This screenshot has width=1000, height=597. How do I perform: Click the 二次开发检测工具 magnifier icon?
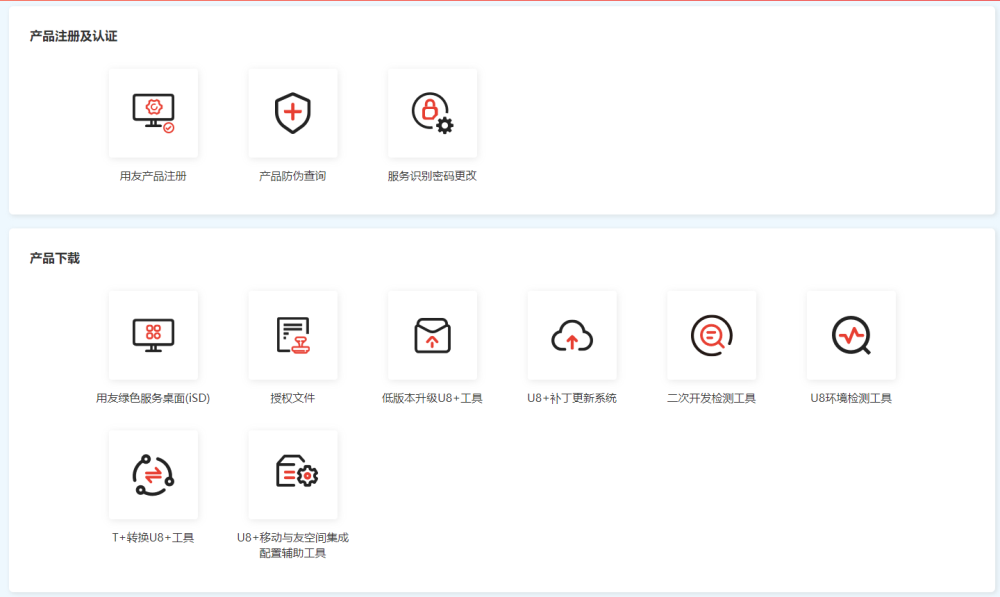click(x=712, y=335)
